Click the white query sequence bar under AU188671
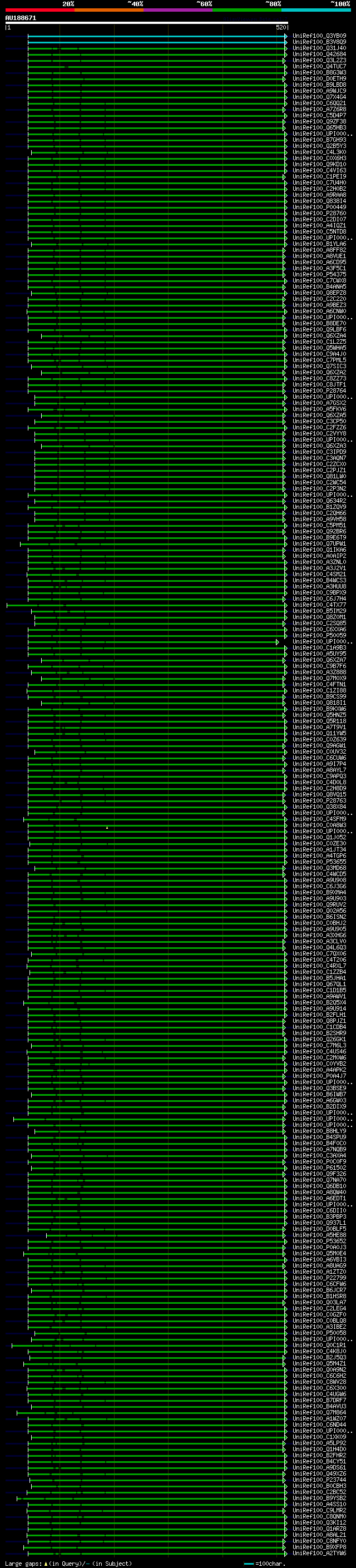The width and height of the screenshot is (356, 1568). pos(146,22)
